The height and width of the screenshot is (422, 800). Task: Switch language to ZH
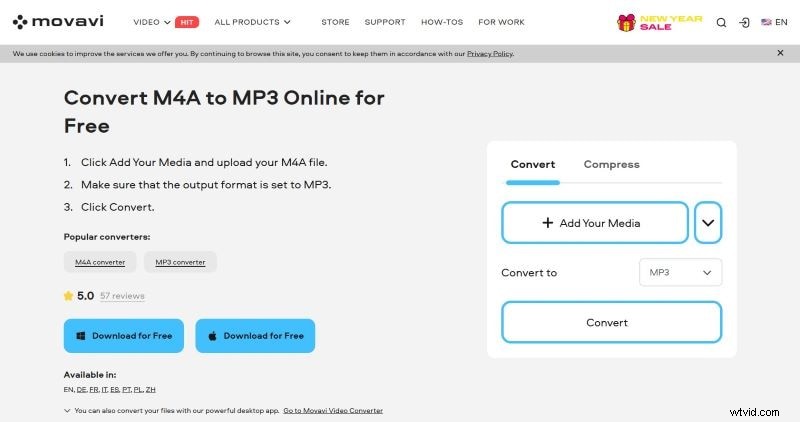(x=150, y=389)
